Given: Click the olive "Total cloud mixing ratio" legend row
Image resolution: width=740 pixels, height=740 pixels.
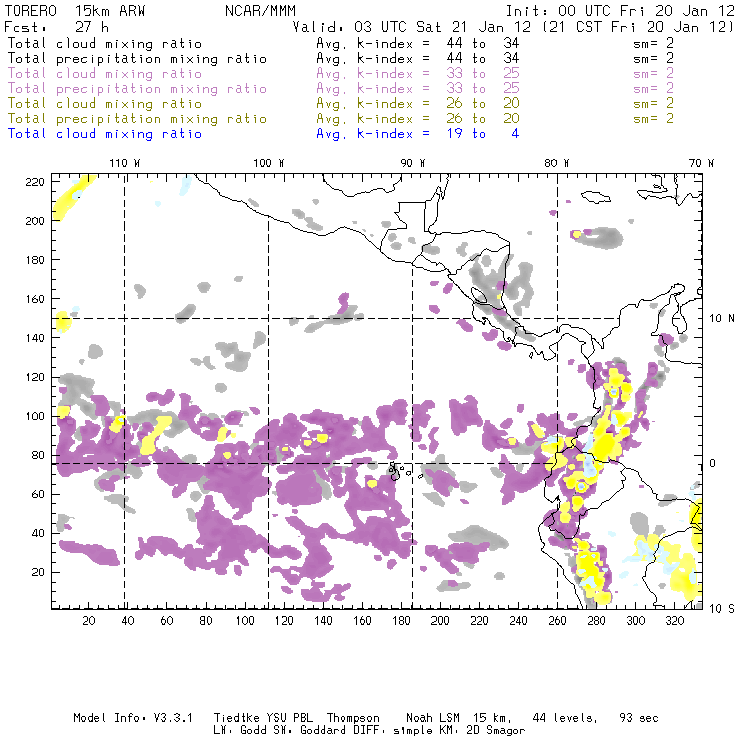Looking at the screenshot, I should click(x=104, y=104).
